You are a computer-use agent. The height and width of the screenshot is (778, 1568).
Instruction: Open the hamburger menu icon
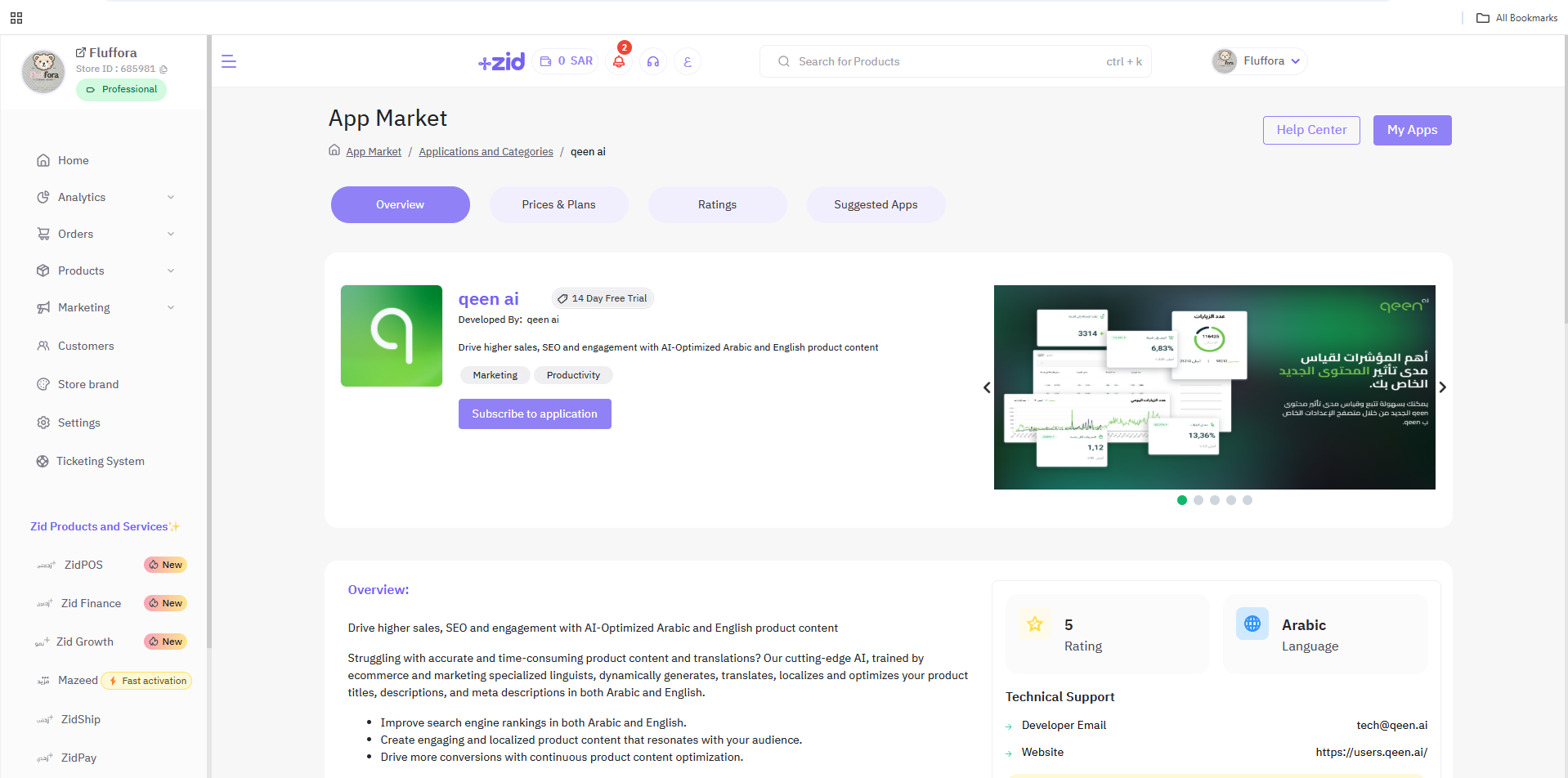pyautogui.click(x=229, y=61)
